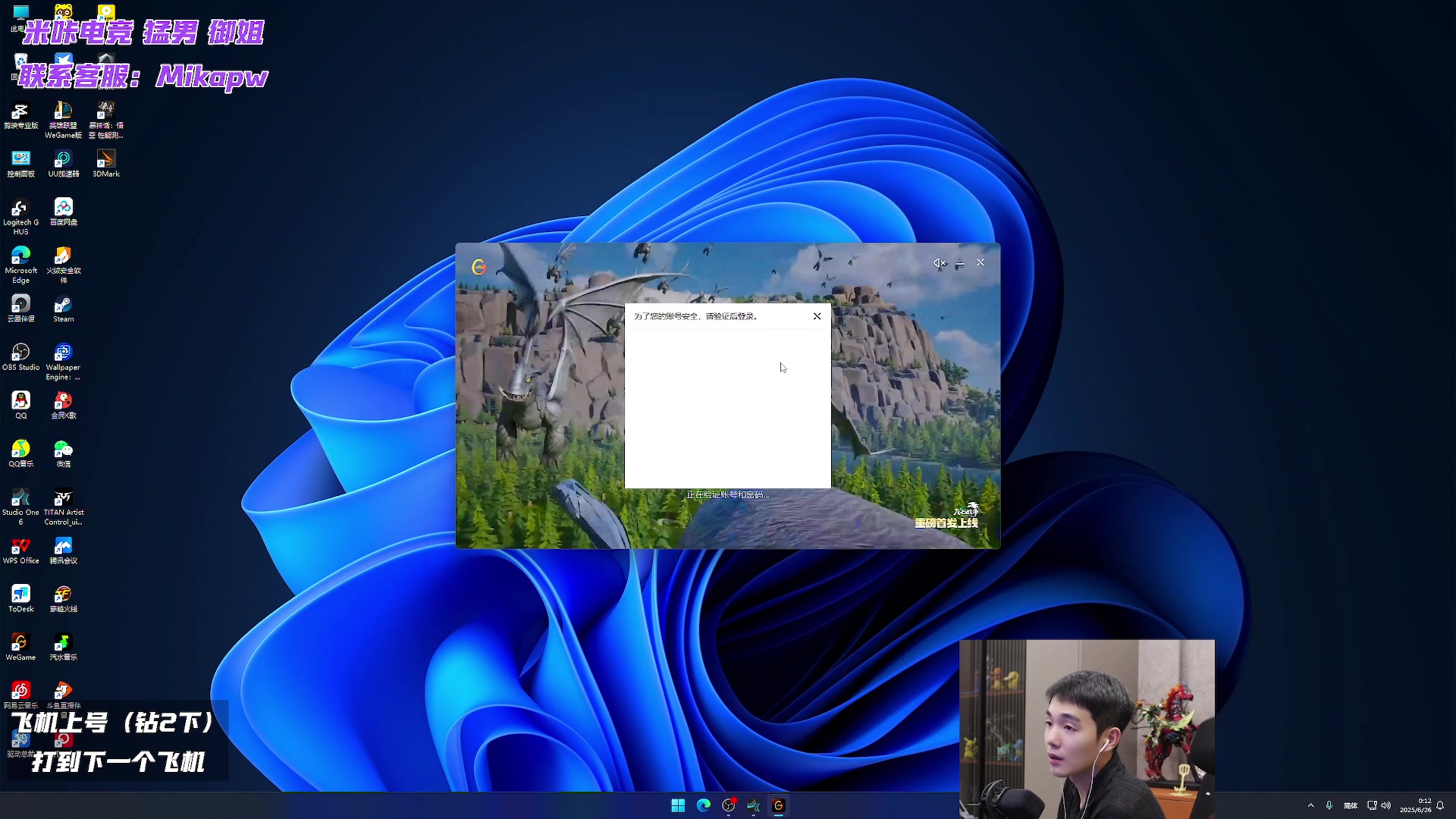The height and width of the screenshot is (819, 1456).
Task: Select OBS Studio desktop icon
Action: 20,357
